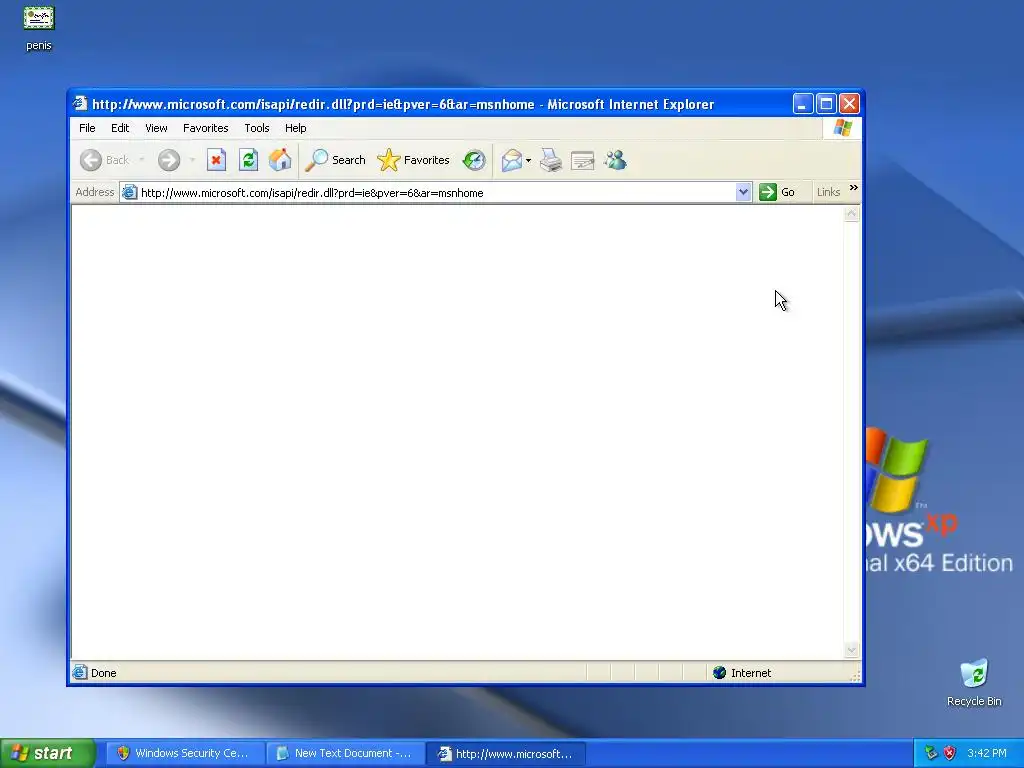
Task: Click the scrollbar down arrow
Action: [x=852, y=650]
